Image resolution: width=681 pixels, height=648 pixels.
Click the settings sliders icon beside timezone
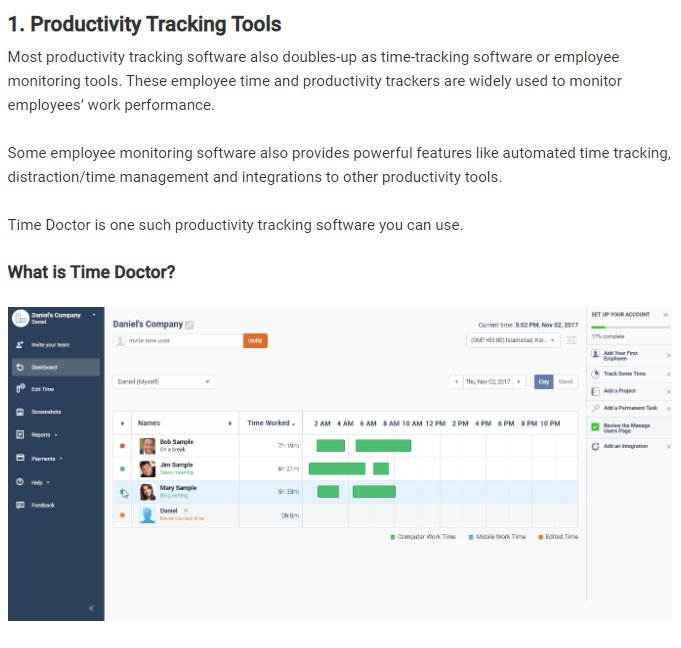tap(571, 340)
